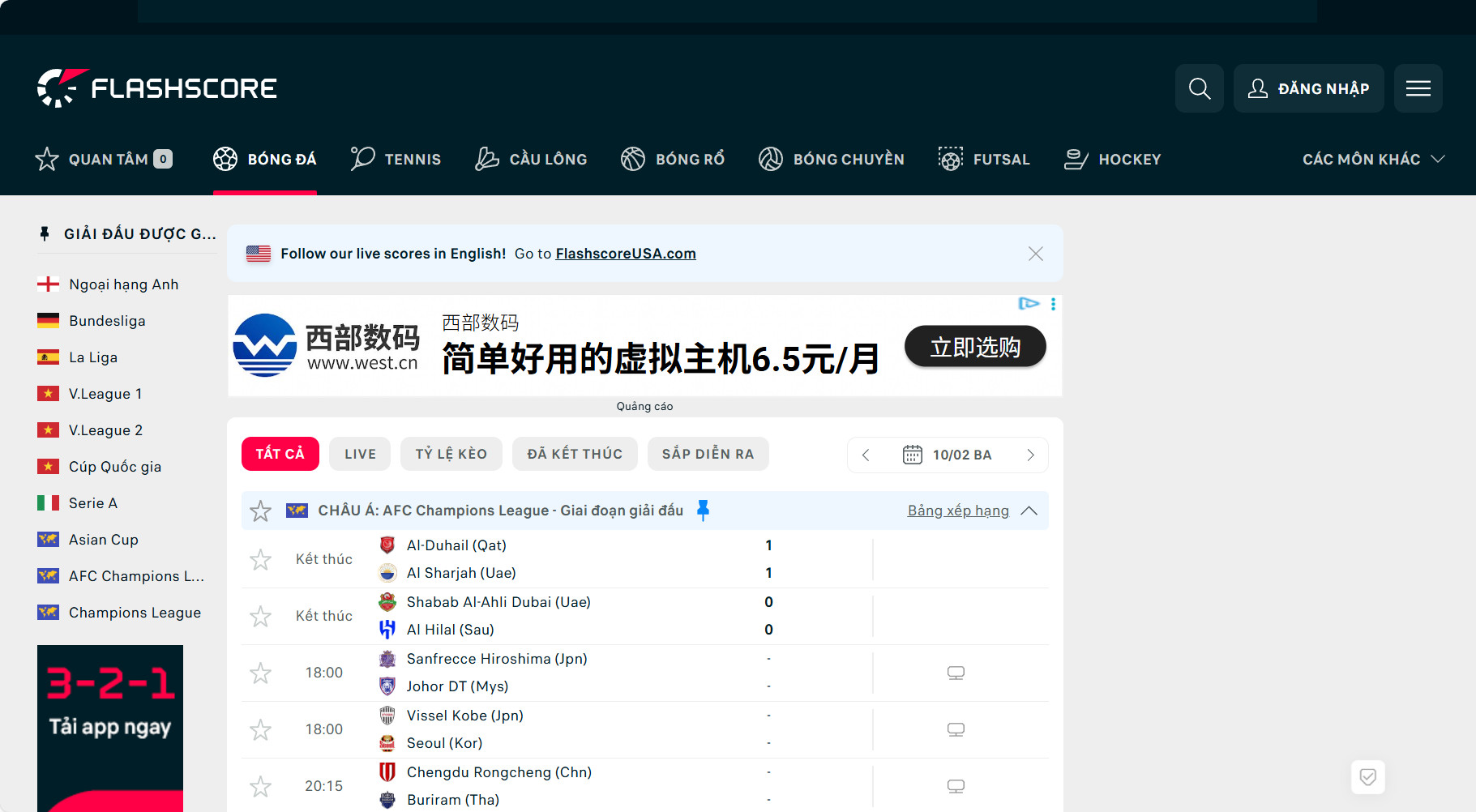Select the Sắp diễn ra filter

(x=708, y=454)
